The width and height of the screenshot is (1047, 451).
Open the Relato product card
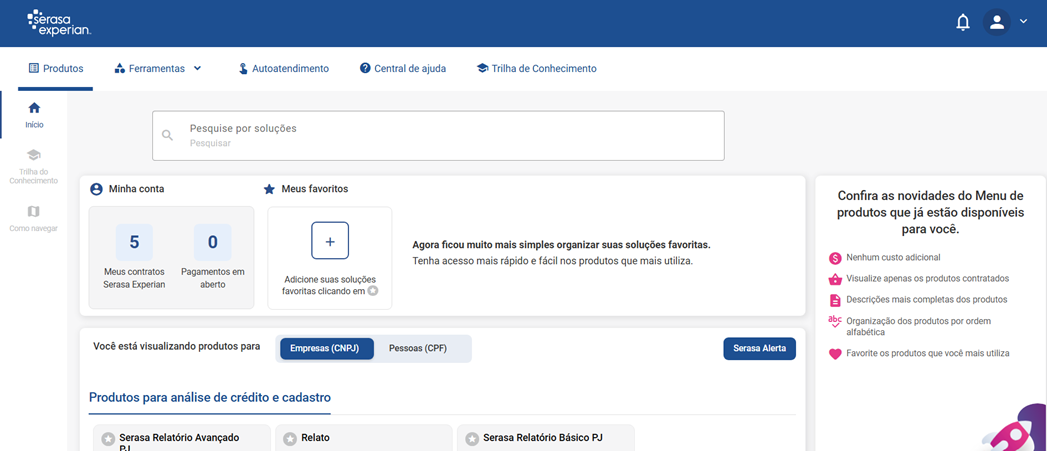[x=363, y=438]
